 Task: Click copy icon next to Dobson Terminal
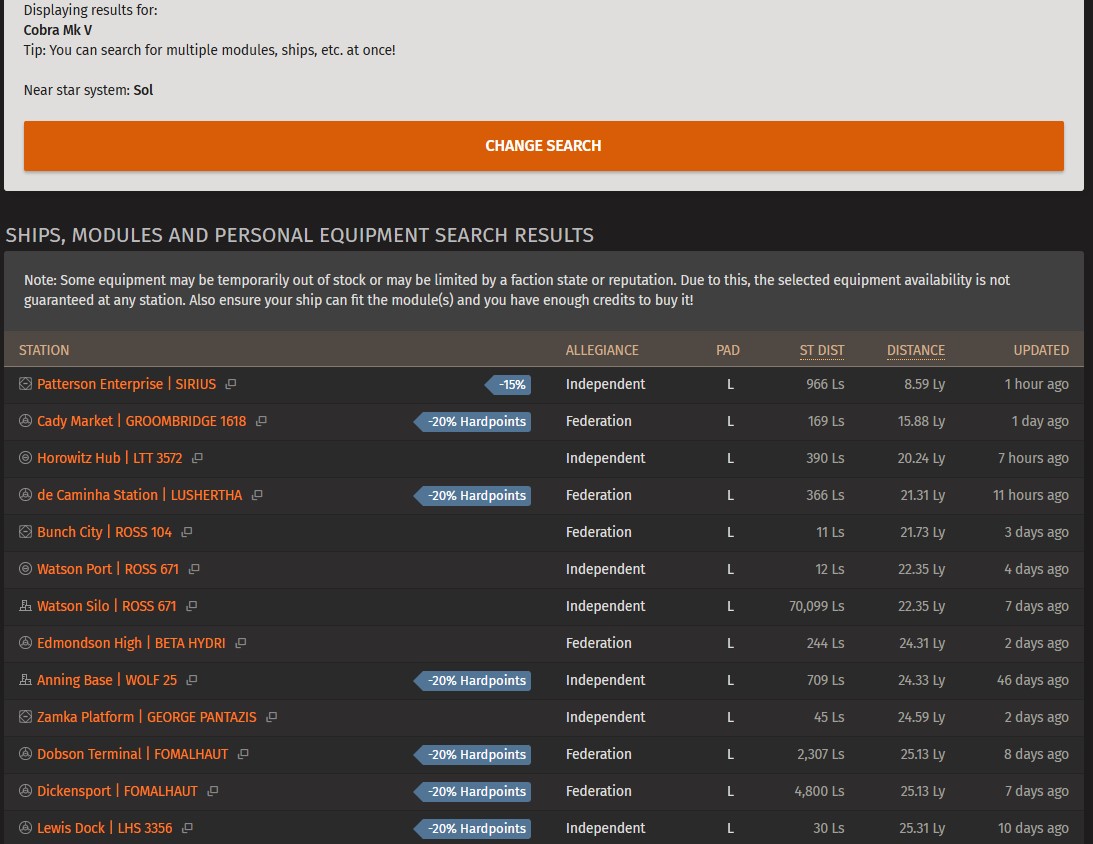click(243, 753)
